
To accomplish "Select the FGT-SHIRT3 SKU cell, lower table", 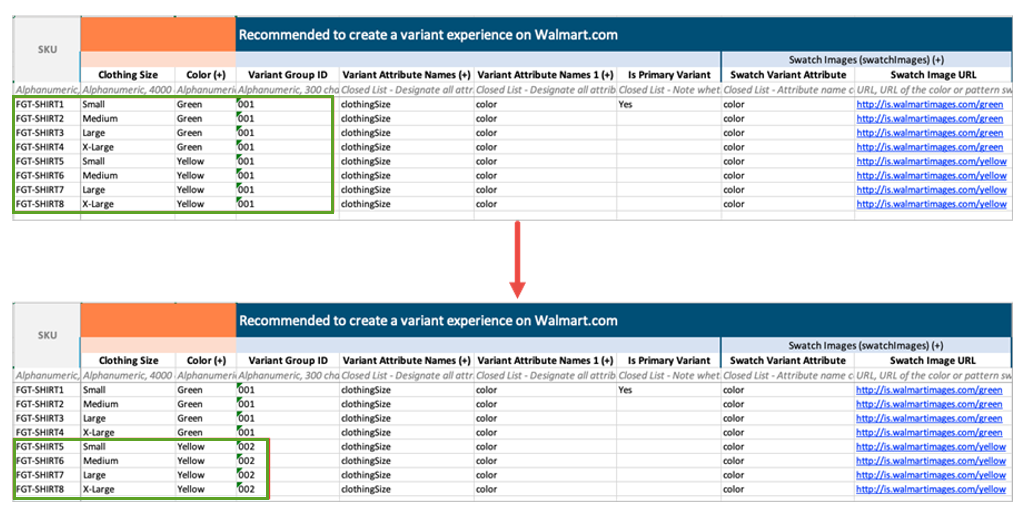I will 47,419.
